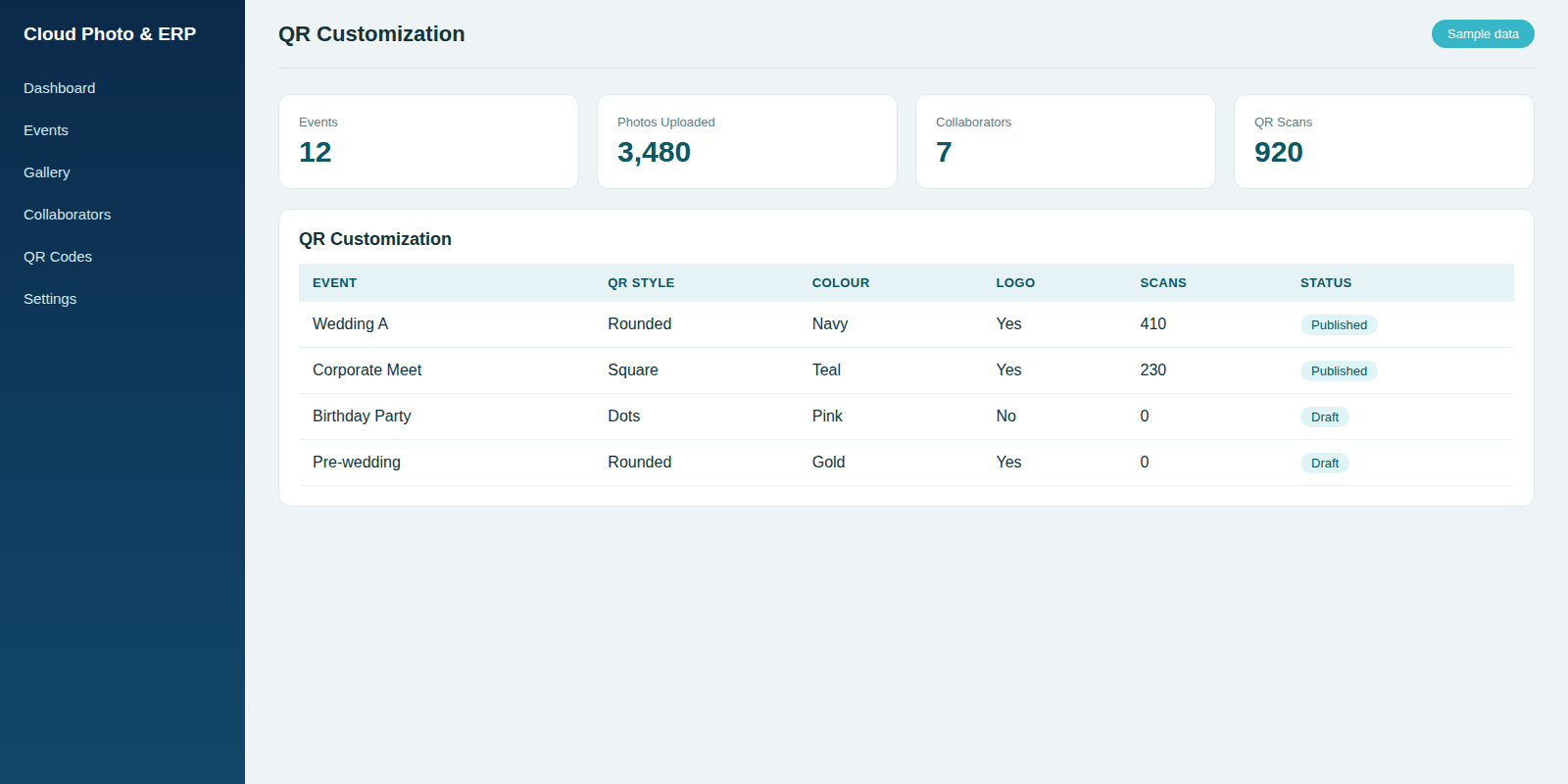The image size is (1568, 784).
Task: Open the Dashboard sidebar item
Action: pyautogui.click(x=60, y=88)
